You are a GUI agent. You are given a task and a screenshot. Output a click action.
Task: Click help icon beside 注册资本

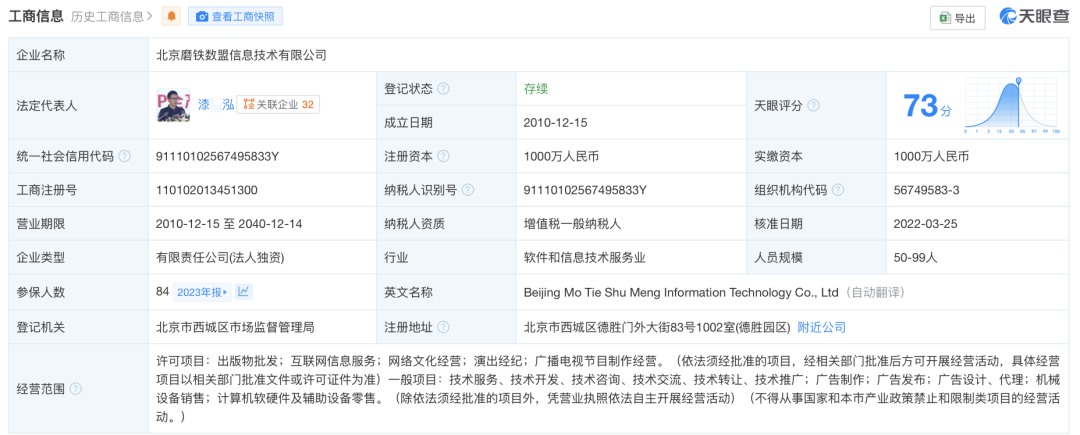click(444, 156)
